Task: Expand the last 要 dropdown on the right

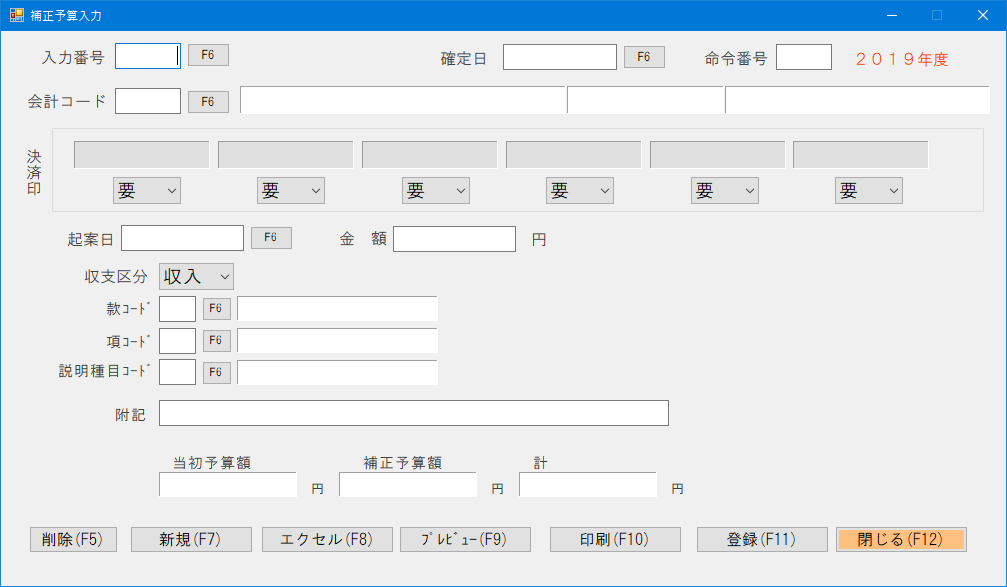Action: 868,190
